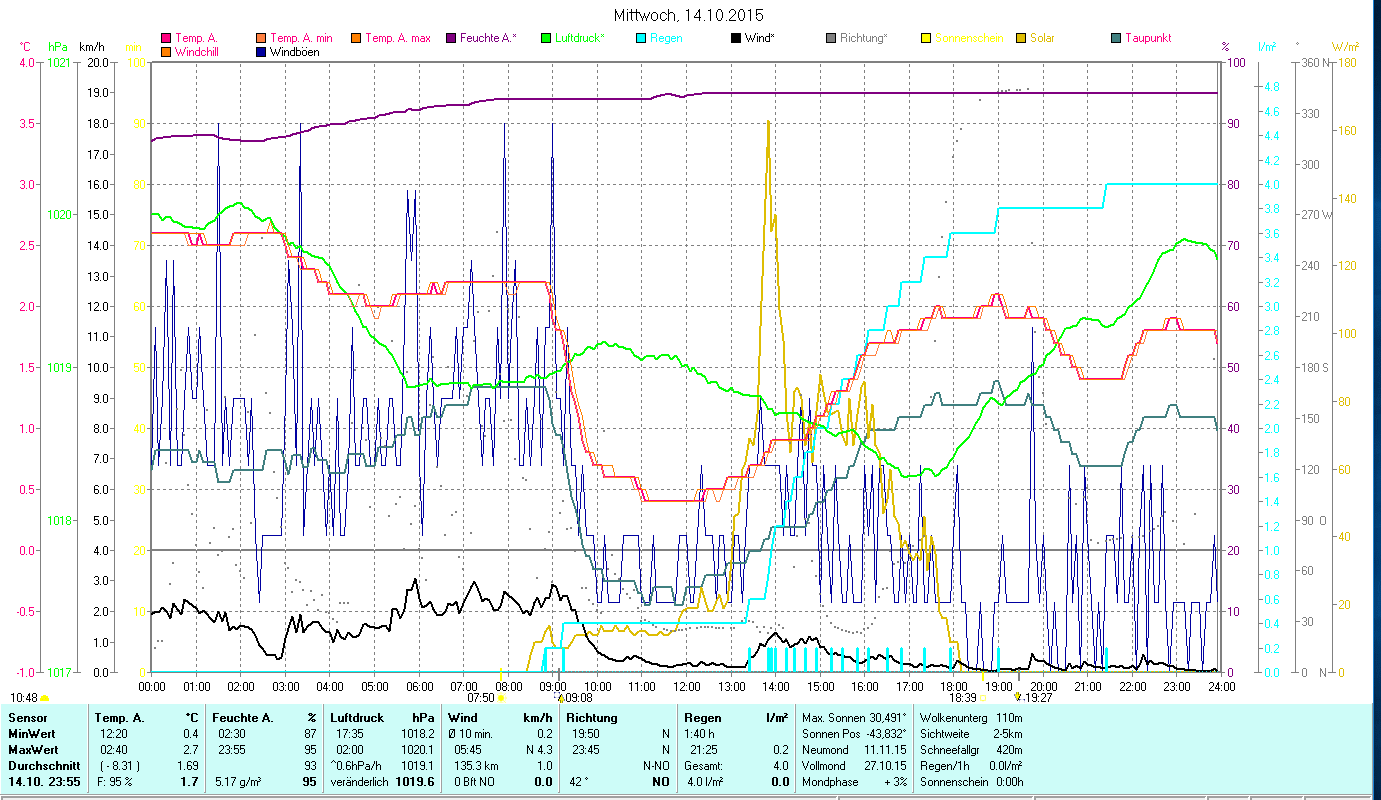Click the 'N 4.3' max wind value
This screenshot has height=800, width=1381.
pos(539,749)
